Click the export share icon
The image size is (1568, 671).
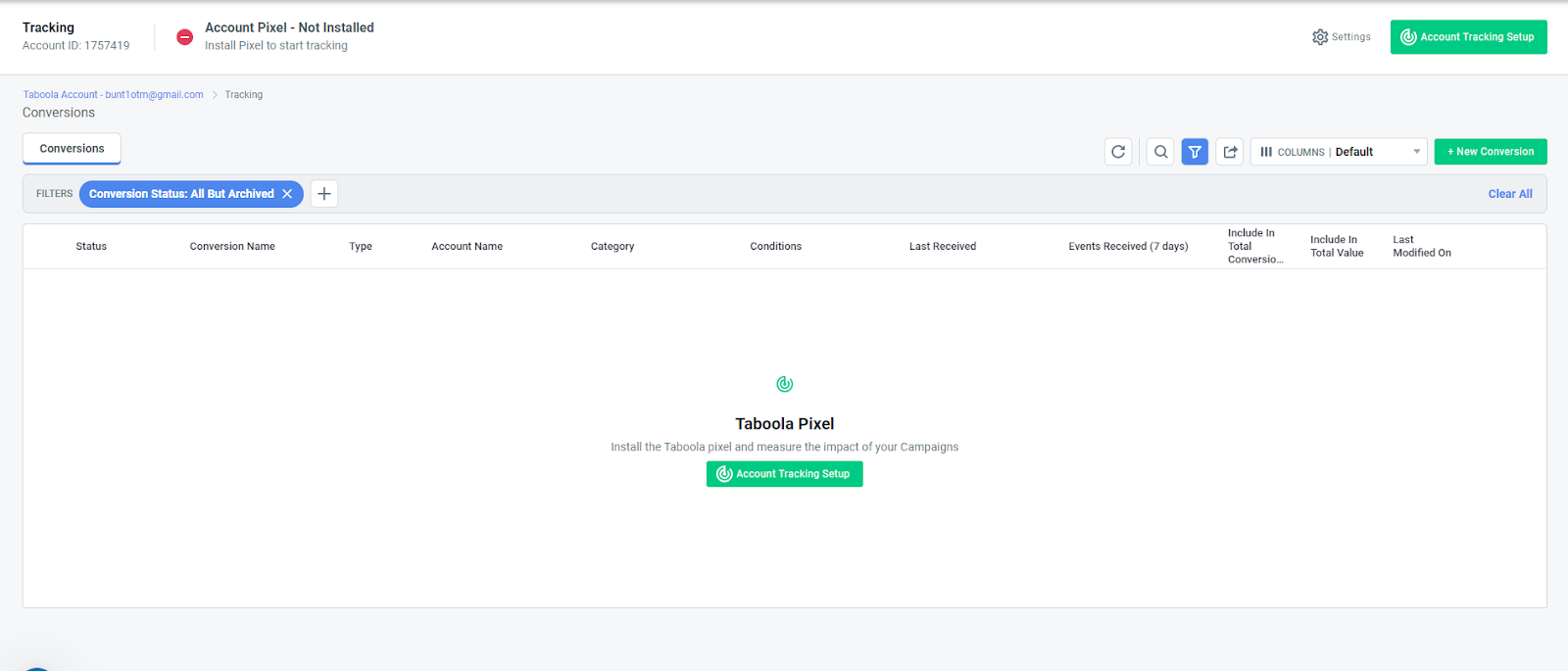pyautogui.click(x=1230, y=152)
